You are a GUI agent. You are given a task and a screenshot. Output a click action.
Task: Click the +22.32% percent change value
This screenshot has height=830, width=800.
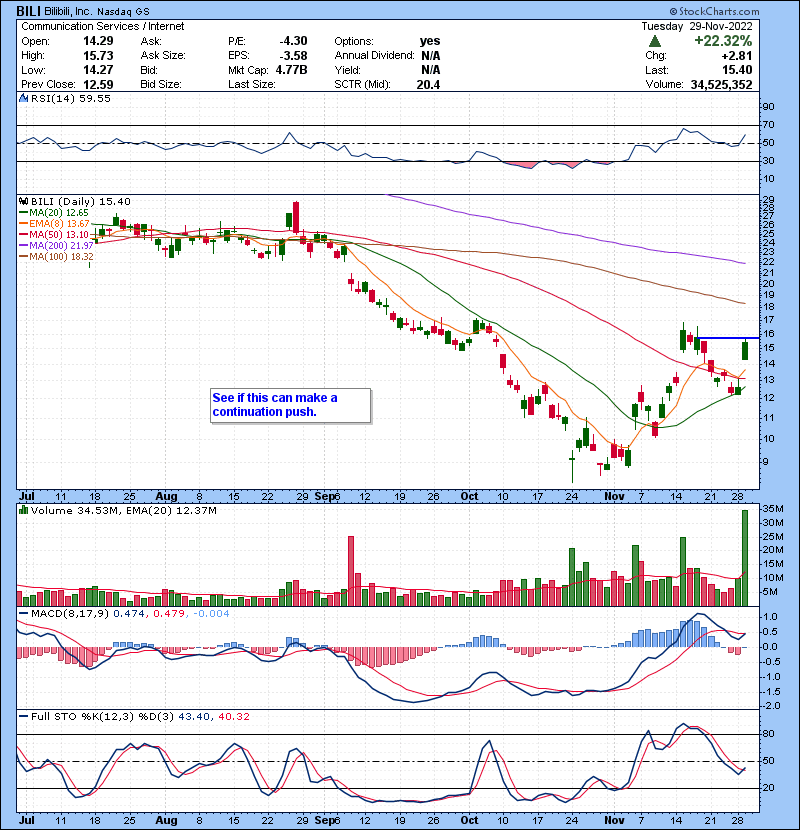[723, 41]
